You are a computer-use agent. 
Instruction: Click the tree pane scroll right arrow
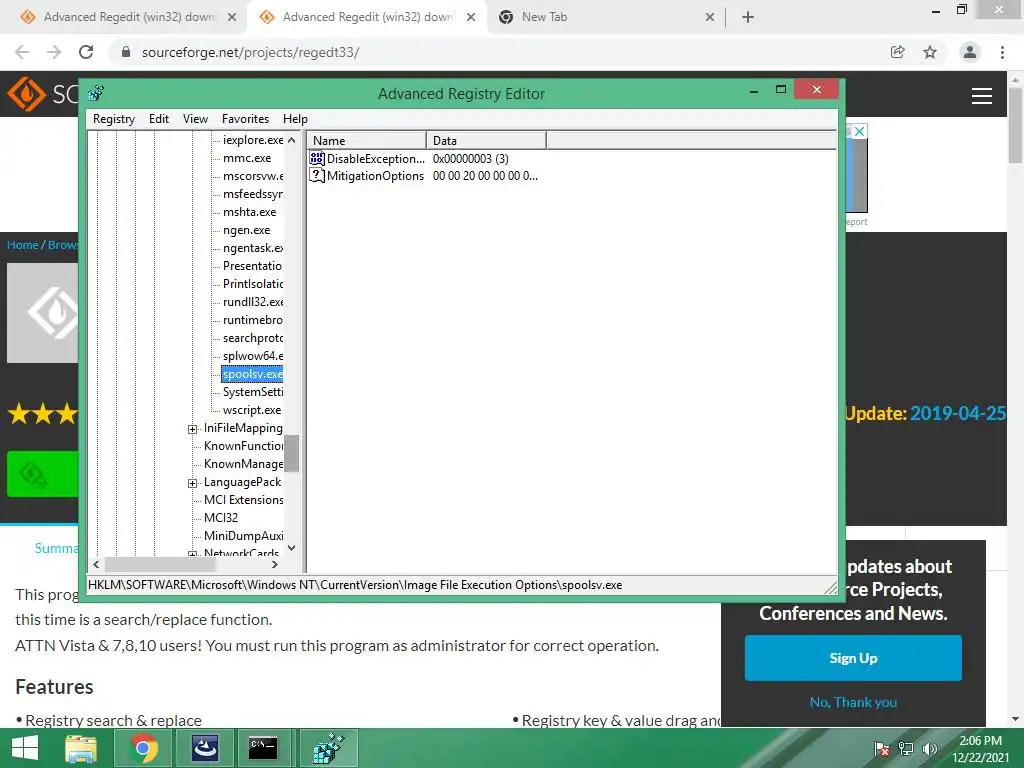pos(275,564)
